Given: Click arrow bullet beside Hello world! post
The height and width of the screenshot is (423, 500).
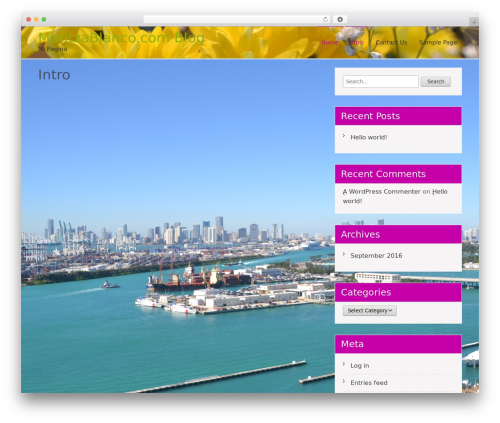Looking at the screenshot, I should [344, 136].
